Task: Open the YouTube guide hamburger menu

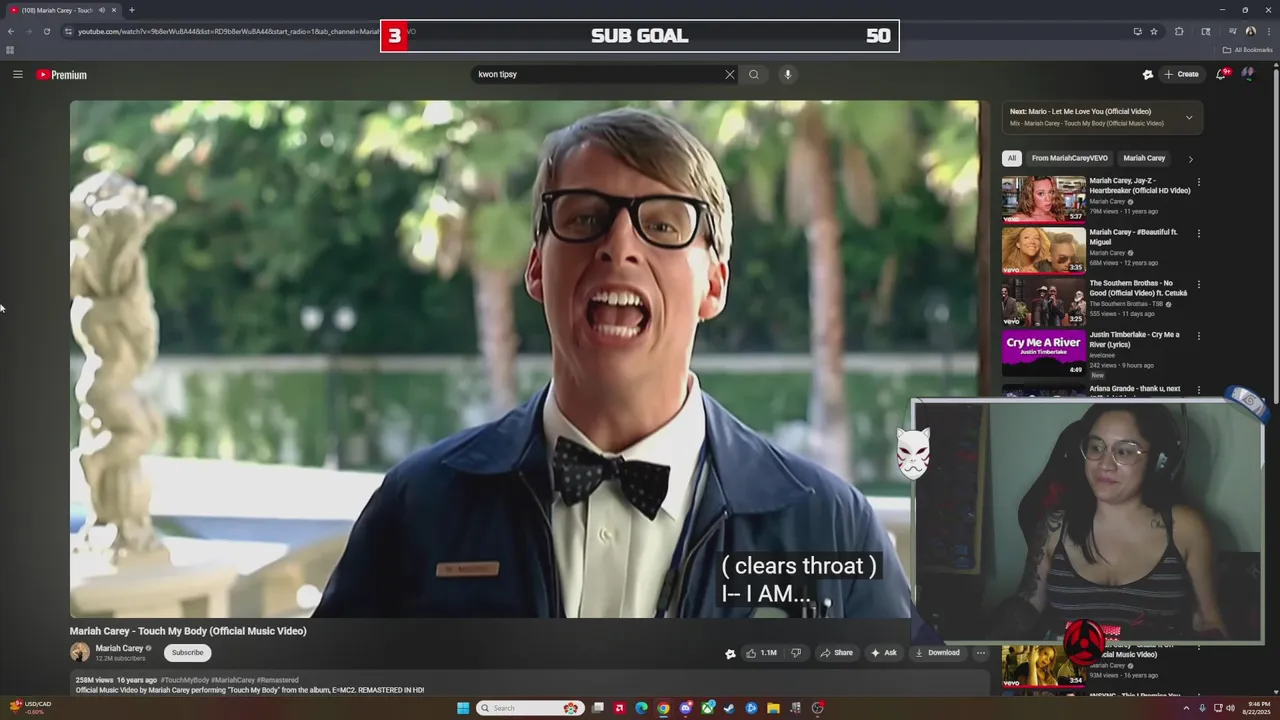Action: pos(18,74)
